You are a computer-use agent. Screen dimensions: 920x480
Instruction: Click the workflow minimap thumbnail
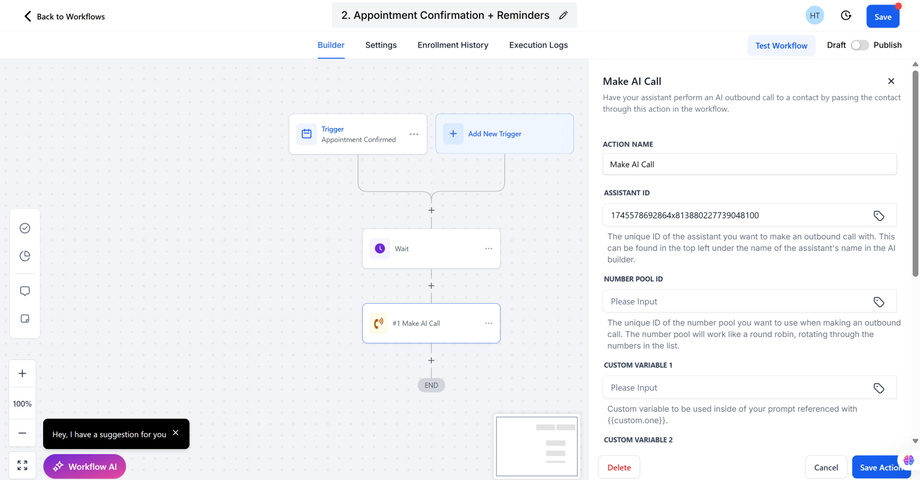click(x=537, y=446)
